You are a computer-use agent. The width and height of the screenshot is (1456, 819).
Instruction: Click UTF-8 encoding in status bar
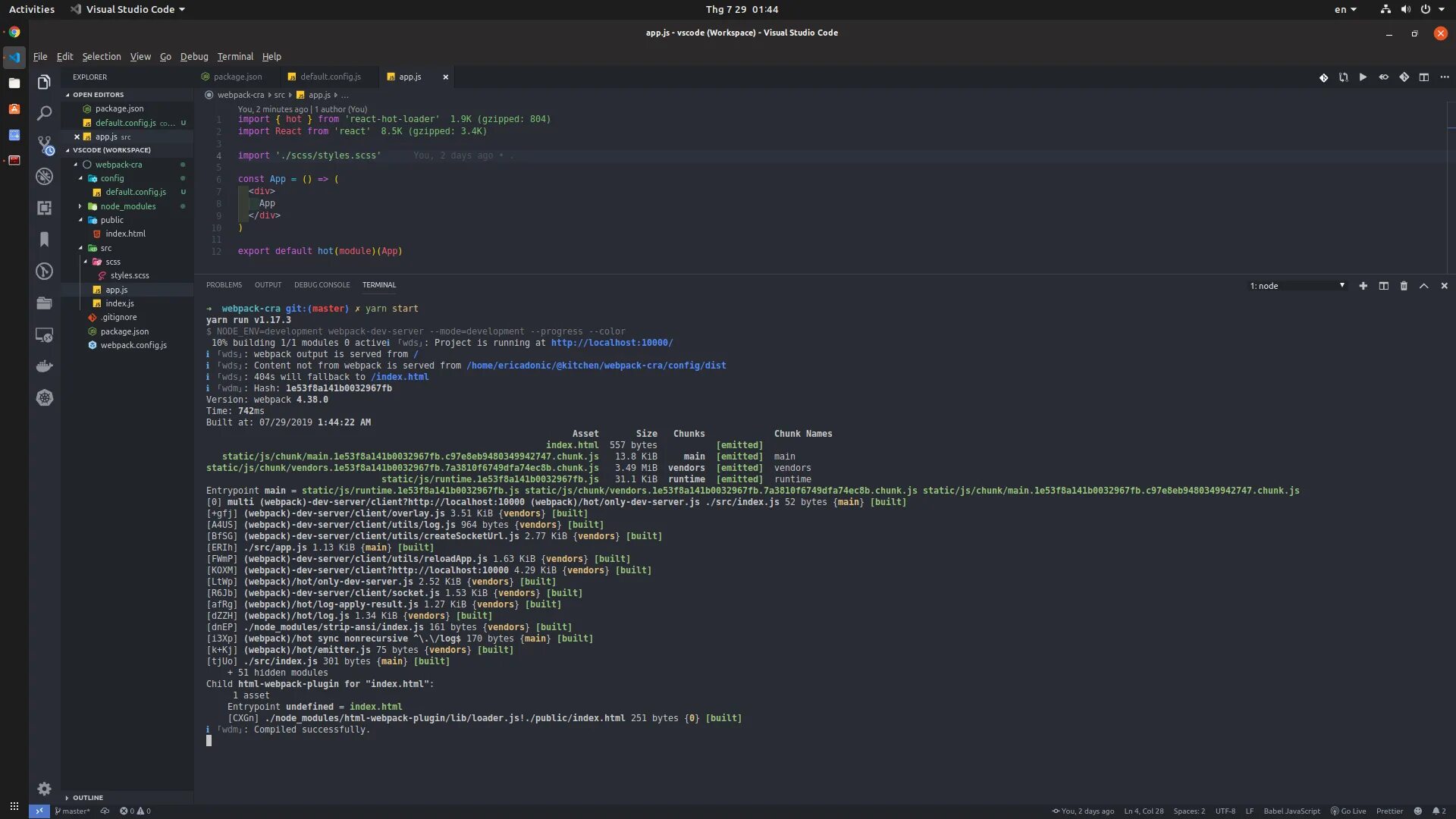pos(1225,811)
